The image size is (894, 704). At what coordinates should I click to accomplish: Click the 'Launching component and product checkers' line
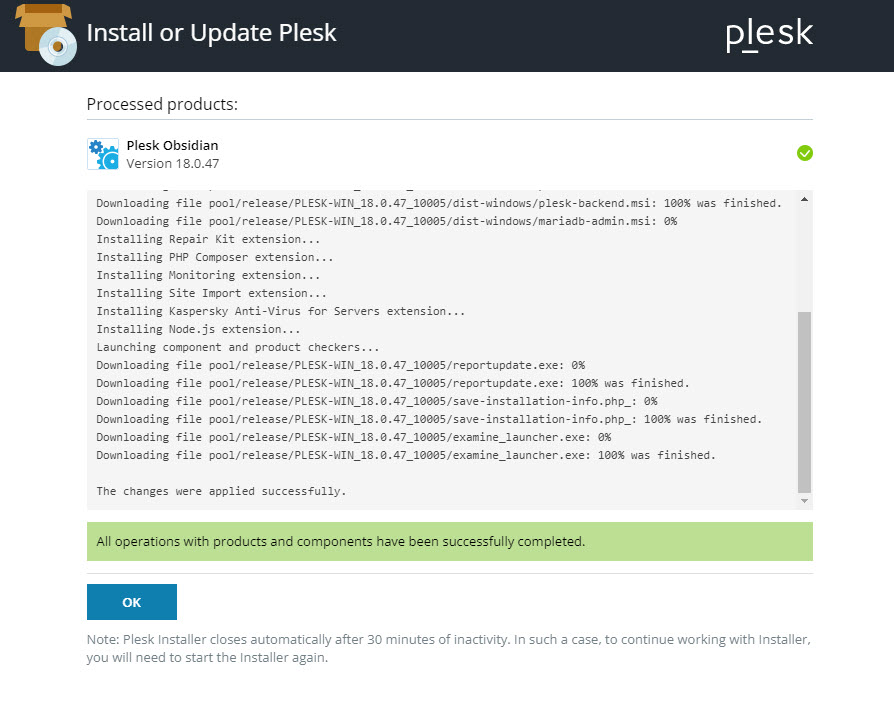(x=238, y=347)
